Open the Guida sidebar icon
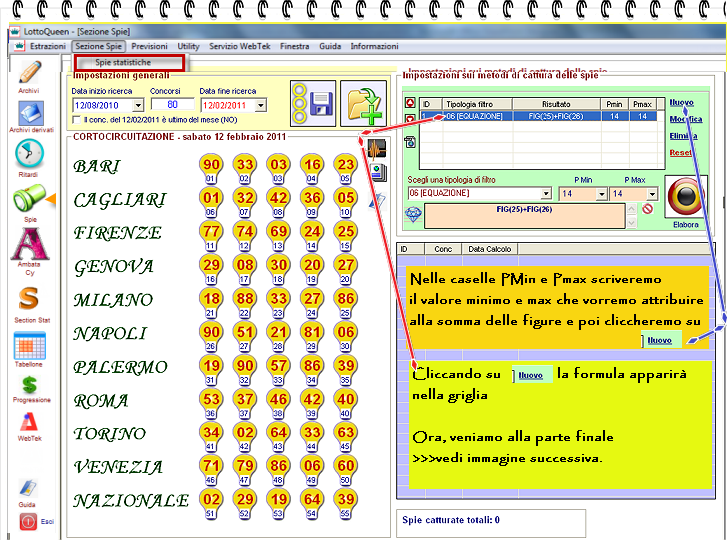The height and width of the screenshot is (540, 727). (28, 488)
